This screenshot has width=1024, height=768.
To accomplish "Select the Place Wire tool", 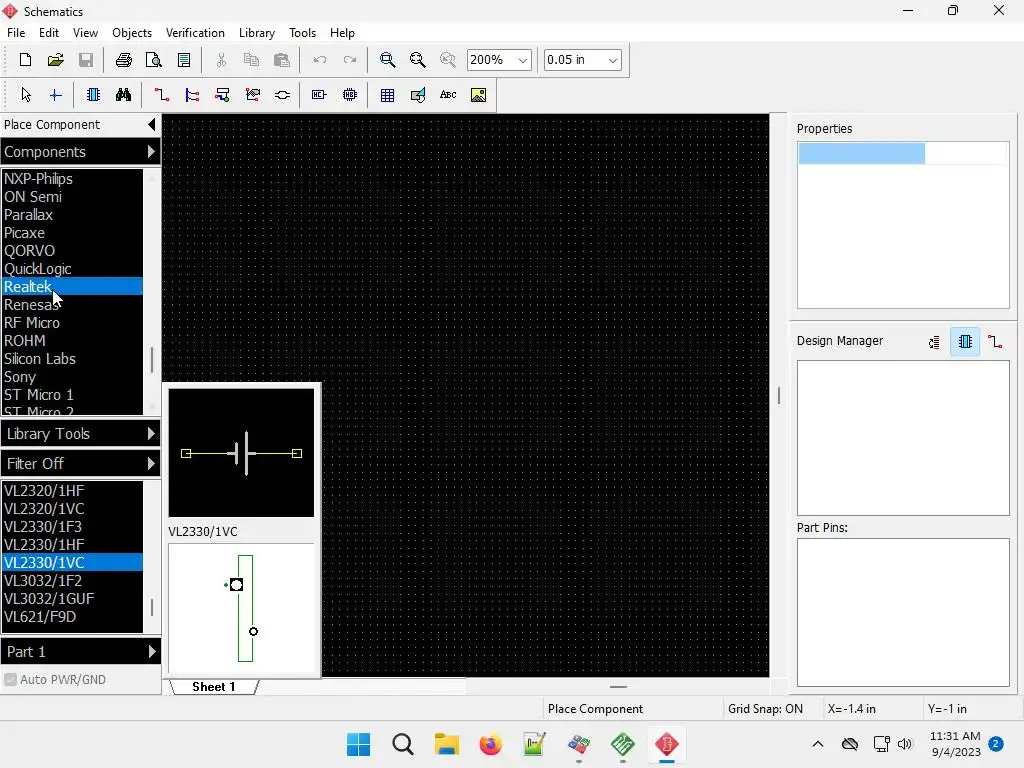I will (x=161, y=95).
